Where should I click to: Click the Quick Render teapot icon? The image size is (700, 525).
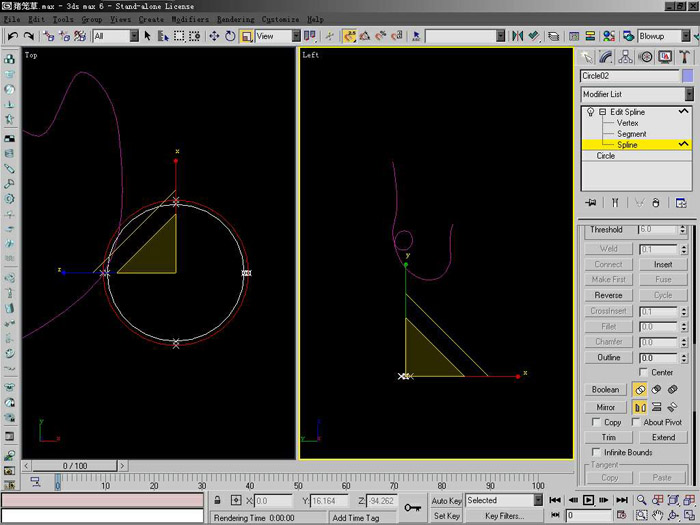(x=629, y=36)
